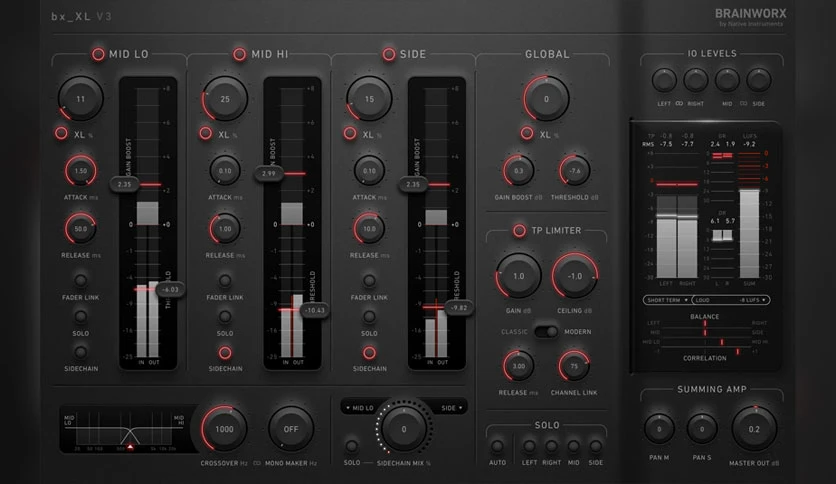Screen dimensions: 836x484
Task: Click the MID HI Release knob 1.00
Action: [x=225, y=229]
